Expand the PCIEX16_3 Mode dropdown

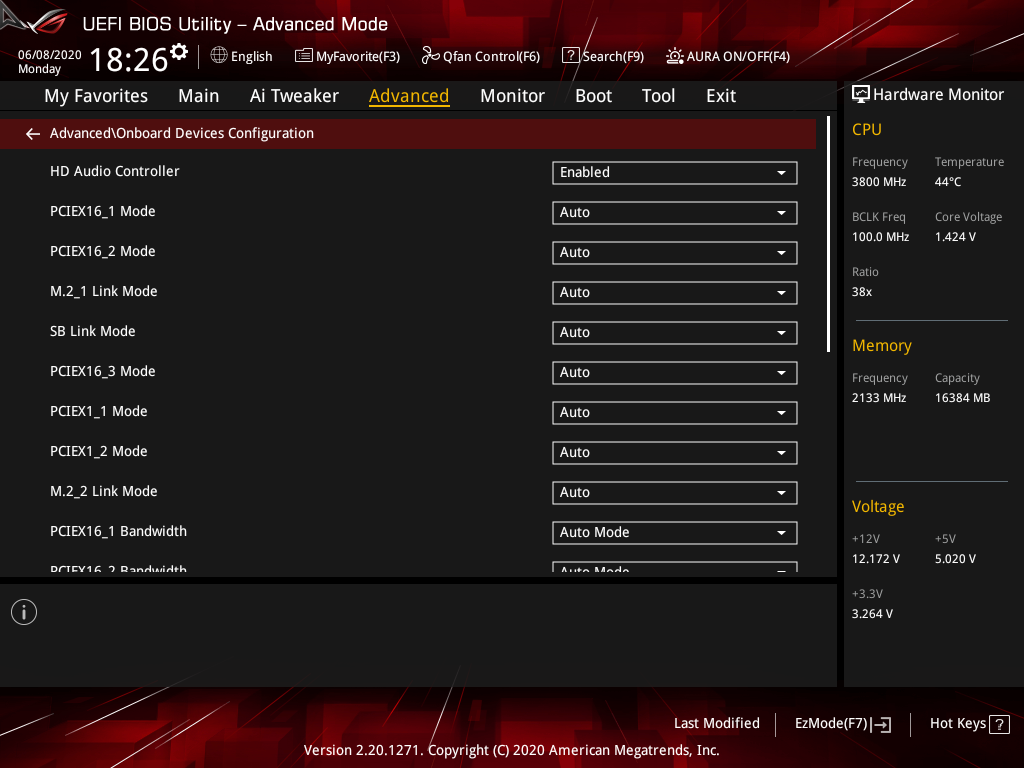tap(675, 373)
